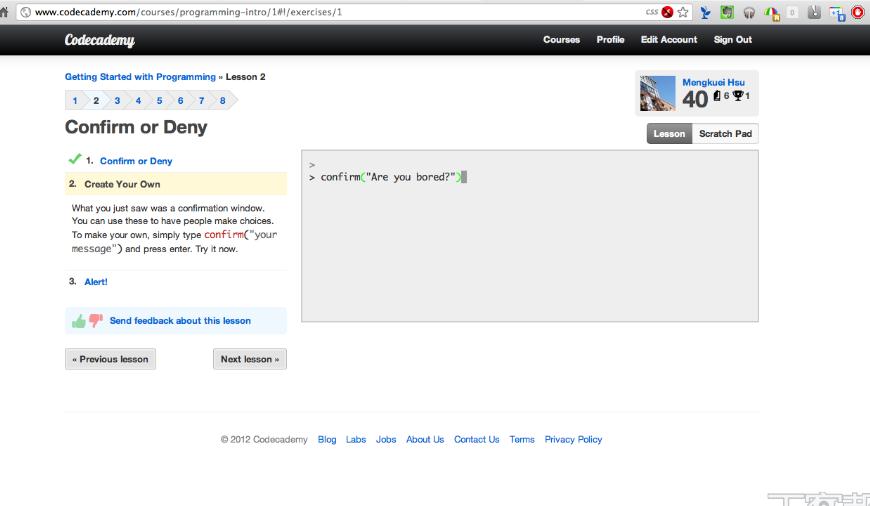Click the Codecademy logo
Image resolution: width=870 pixels, height=506 pixels.
tap(99, 40)
